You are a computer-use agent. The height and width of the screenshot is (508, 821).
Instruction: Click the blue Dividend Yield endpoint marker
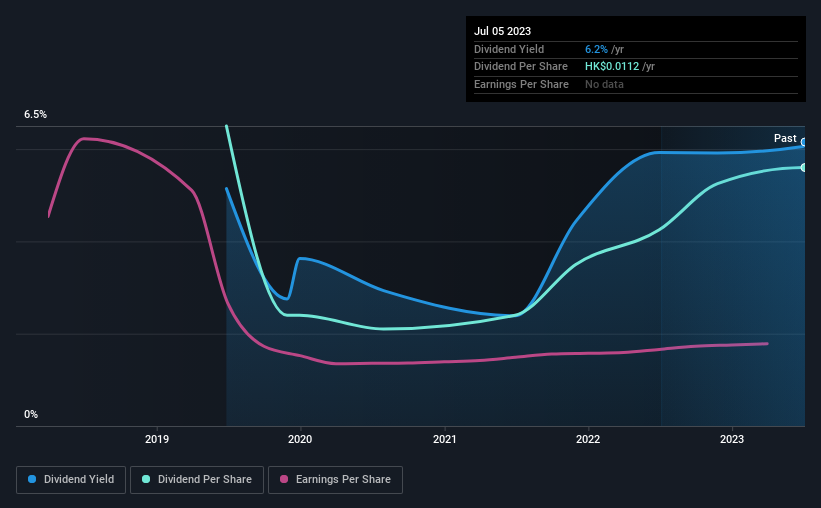803,142
